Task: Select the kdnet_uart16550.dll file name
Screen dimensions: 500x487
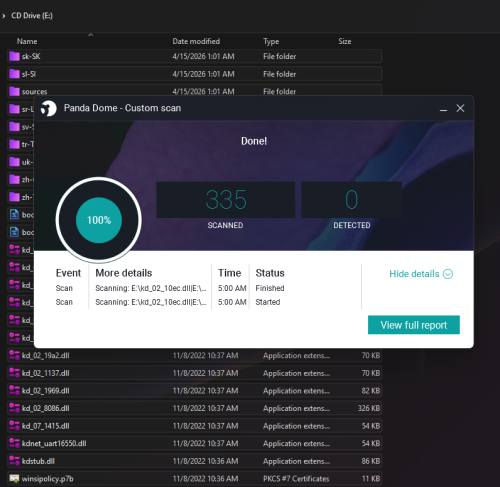Action: (54, 444)
